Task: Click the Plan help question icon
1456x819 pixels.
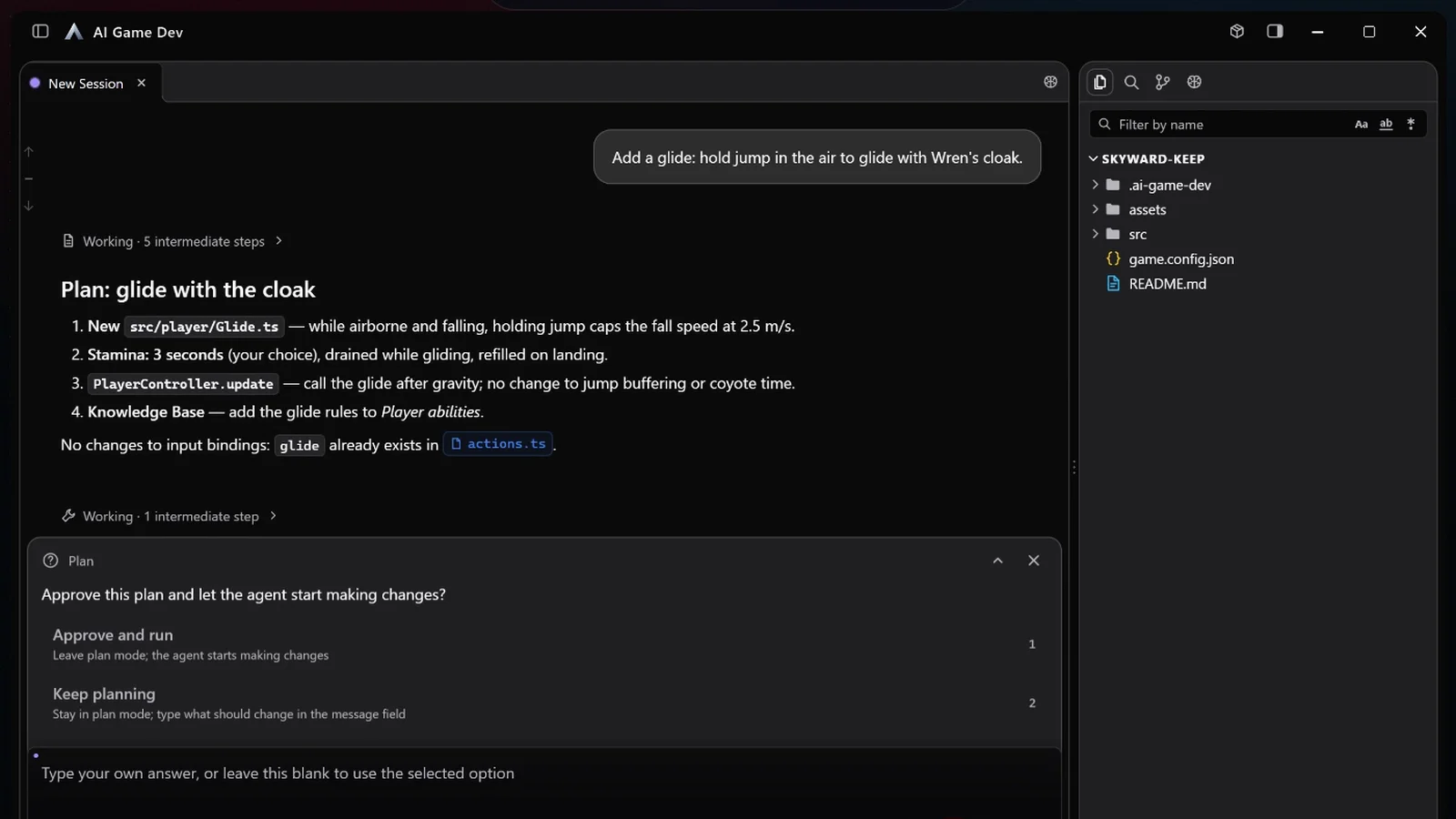Action: (51, 561)
